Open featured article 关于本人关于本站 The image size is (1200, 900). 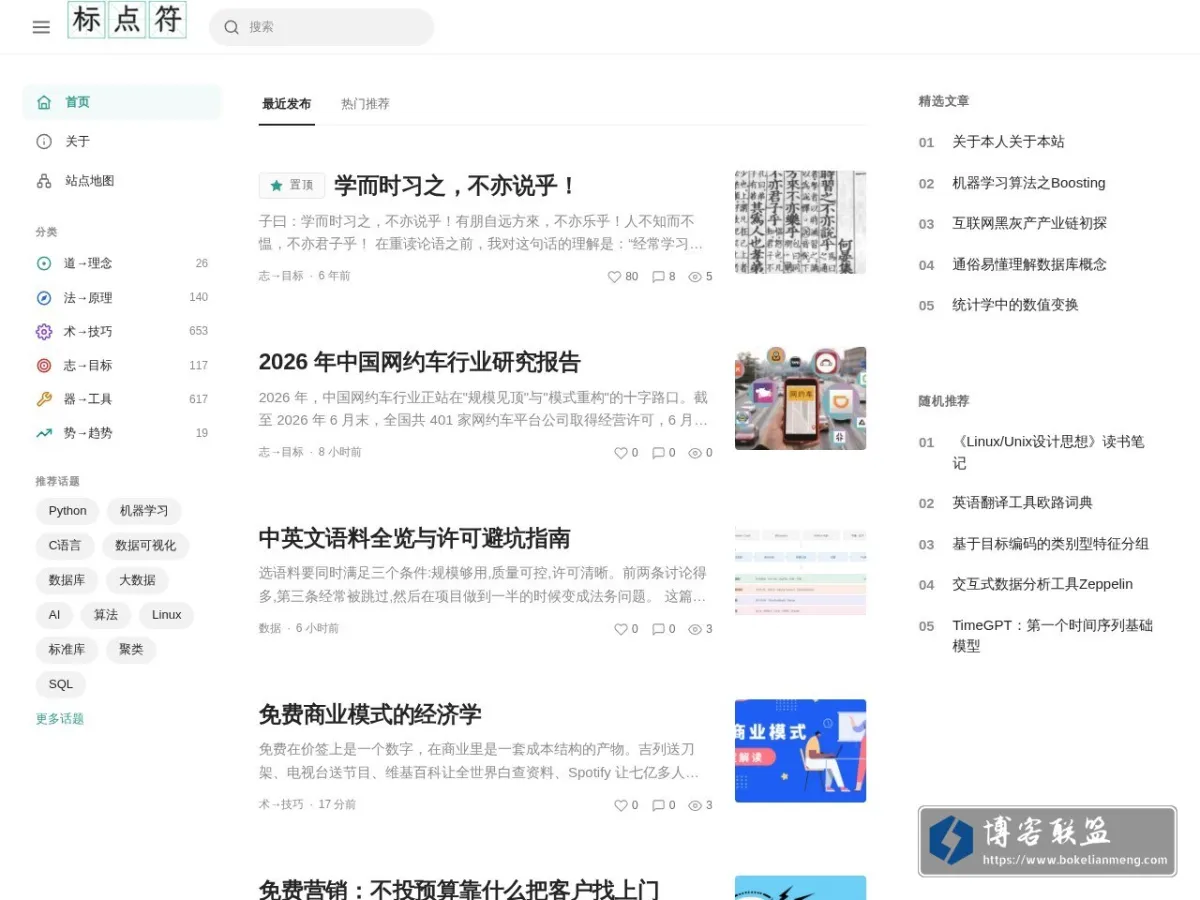pos(1008,142)
